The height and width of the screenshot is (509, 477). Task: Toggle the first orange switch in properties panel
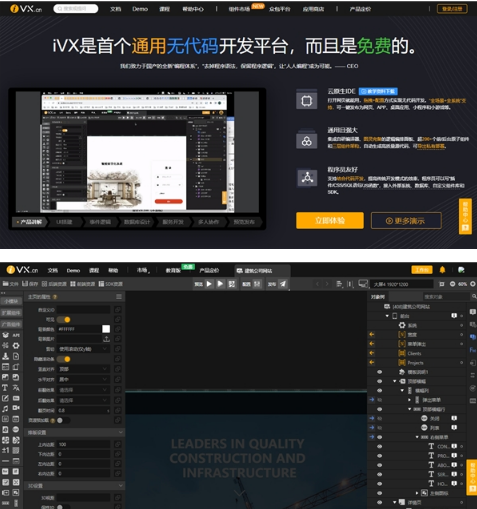pyautogui.click(x=63, y=320)
